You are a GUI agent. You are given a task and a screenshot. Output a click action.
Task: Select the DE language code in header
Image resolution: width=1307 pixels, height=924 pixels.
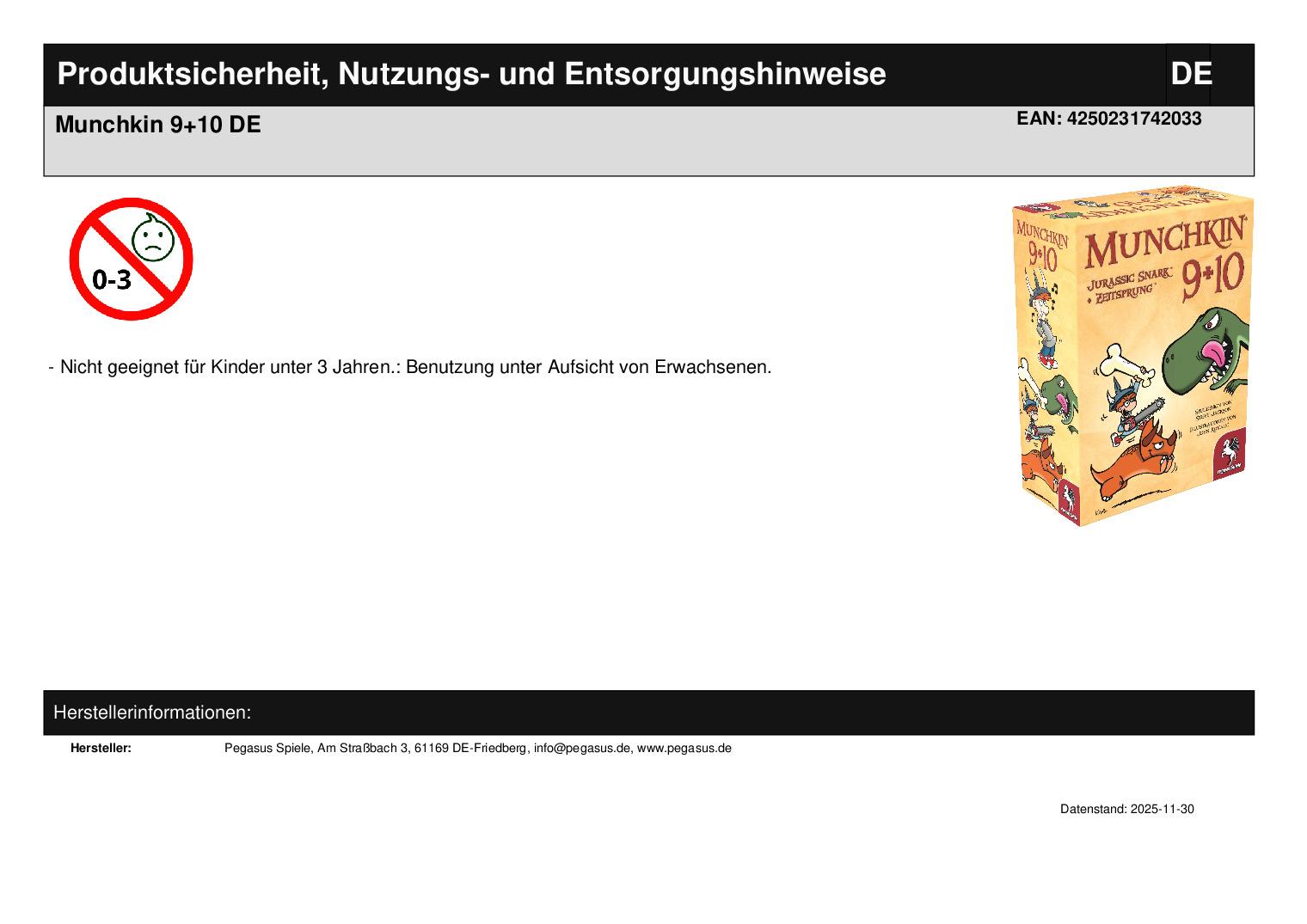pyautogui.click(x=1190, y=75)
